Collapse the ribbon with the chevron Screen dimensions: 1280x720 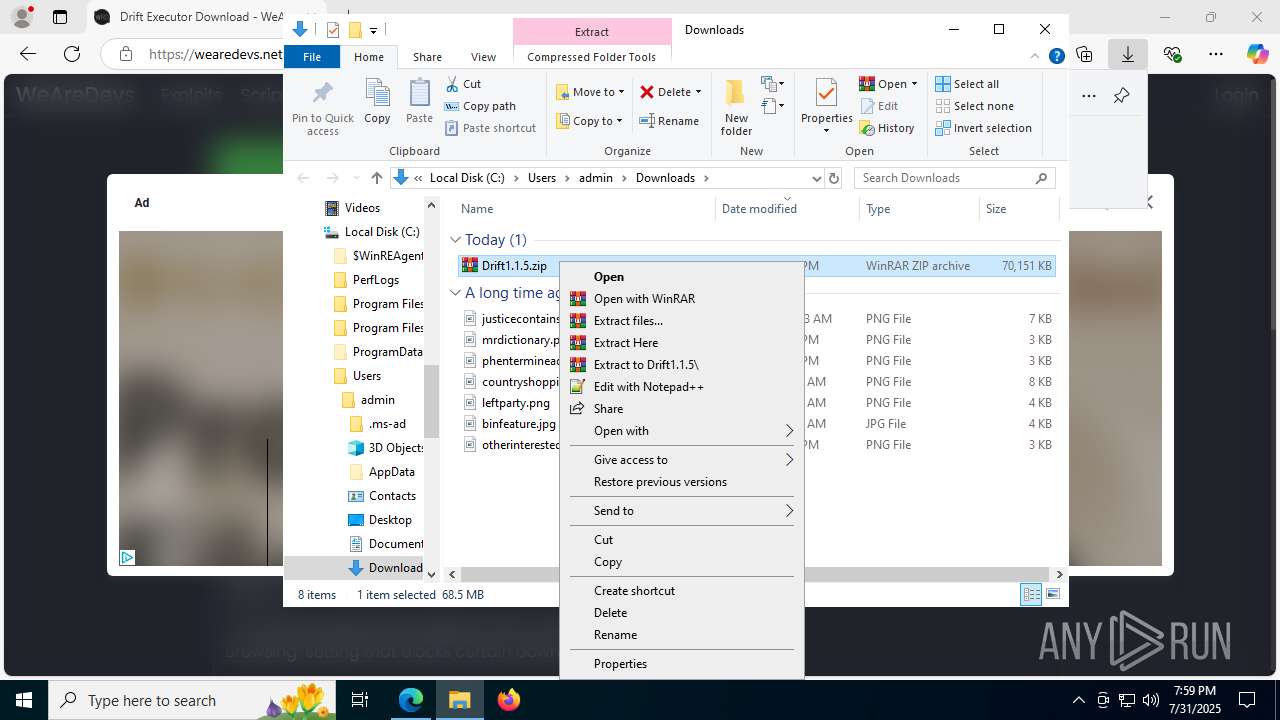point(1036,57)
